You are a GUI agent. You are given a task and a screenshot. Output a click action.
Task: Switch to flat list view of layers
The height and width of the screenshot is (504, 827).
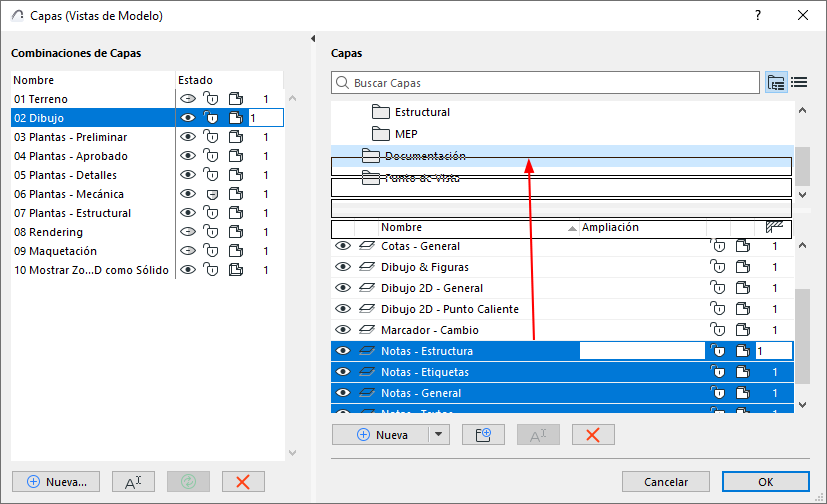799,83
